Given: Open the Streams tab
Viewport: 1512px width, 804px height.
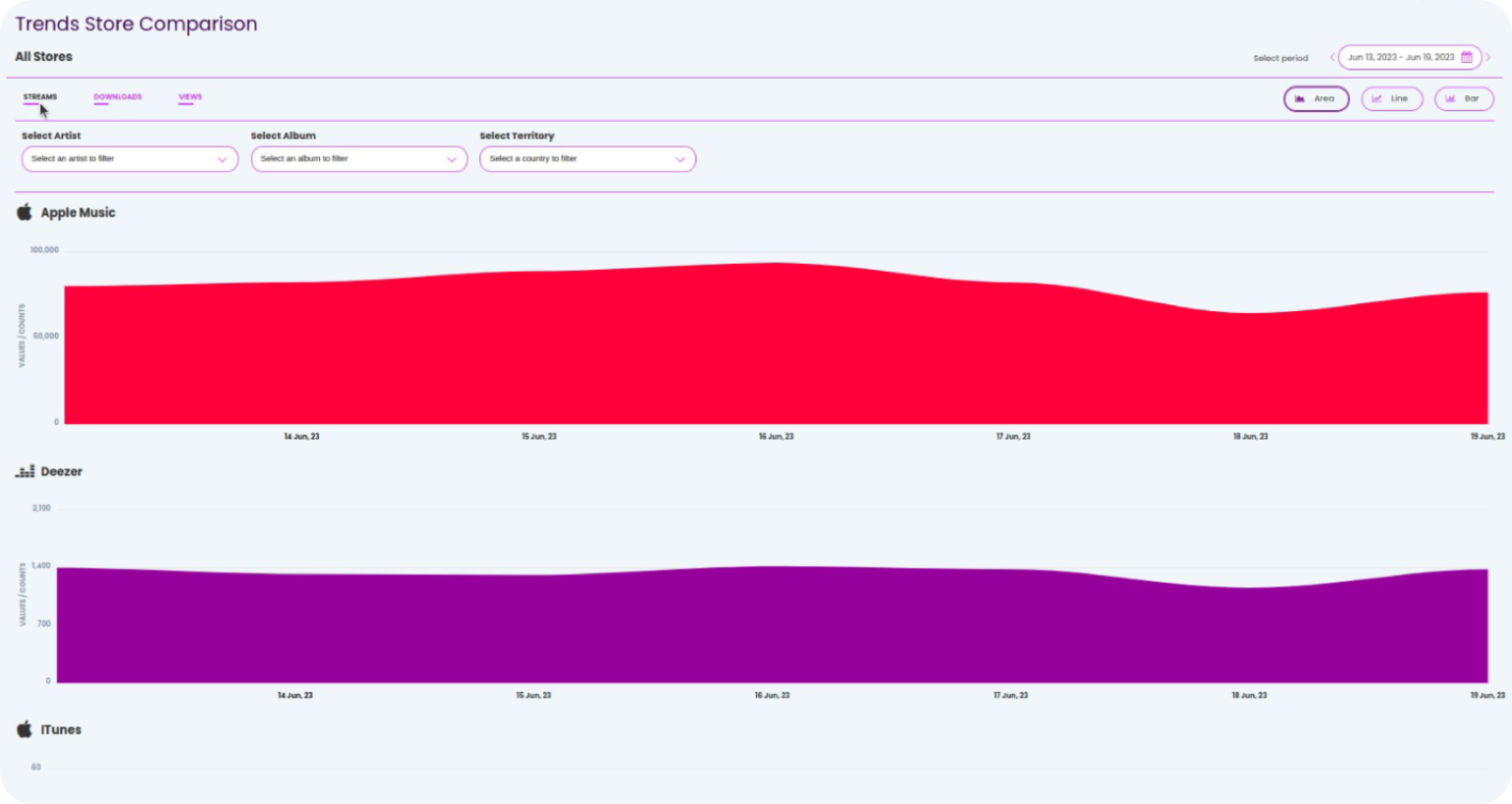Looking at the screenshot, I should [x=40, y=96].
